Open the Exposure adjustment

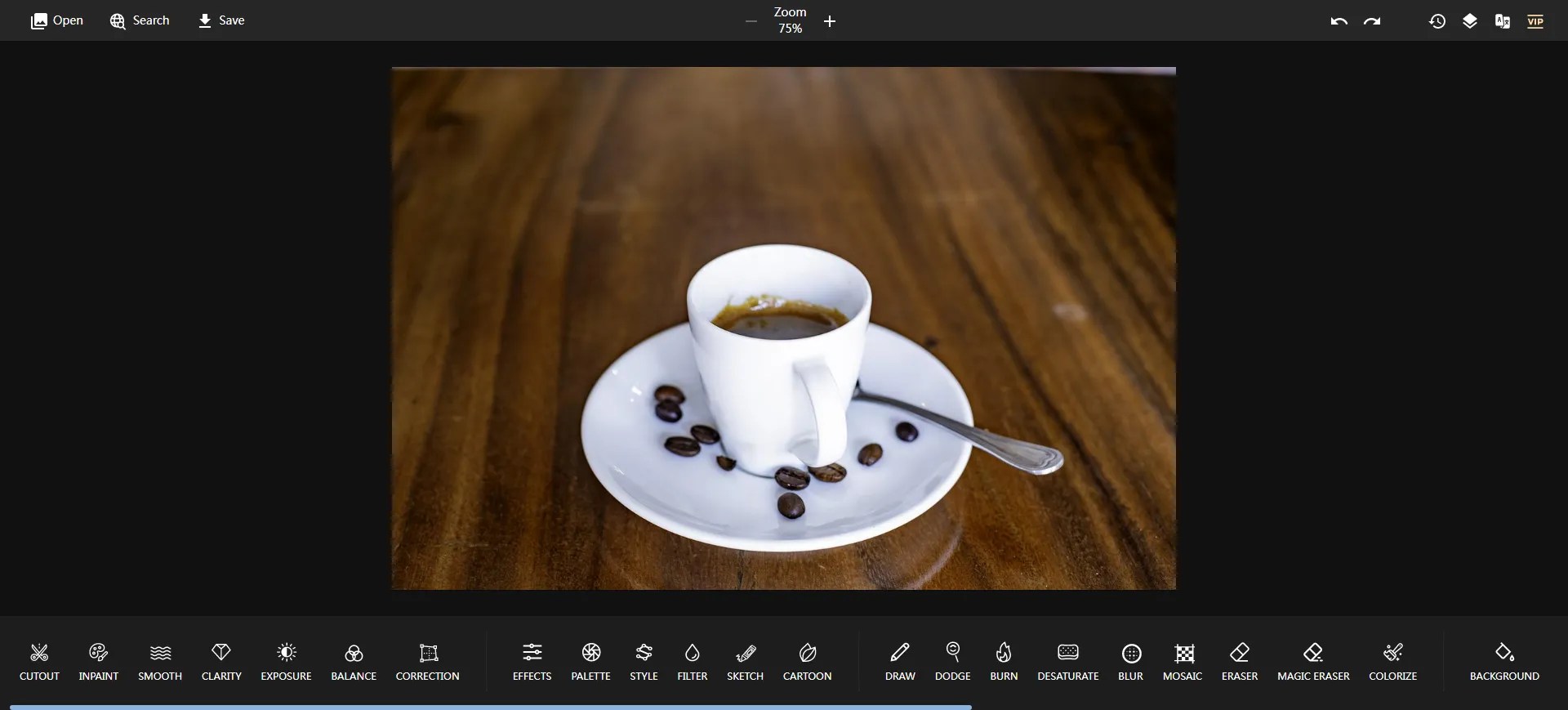point(286,662)
